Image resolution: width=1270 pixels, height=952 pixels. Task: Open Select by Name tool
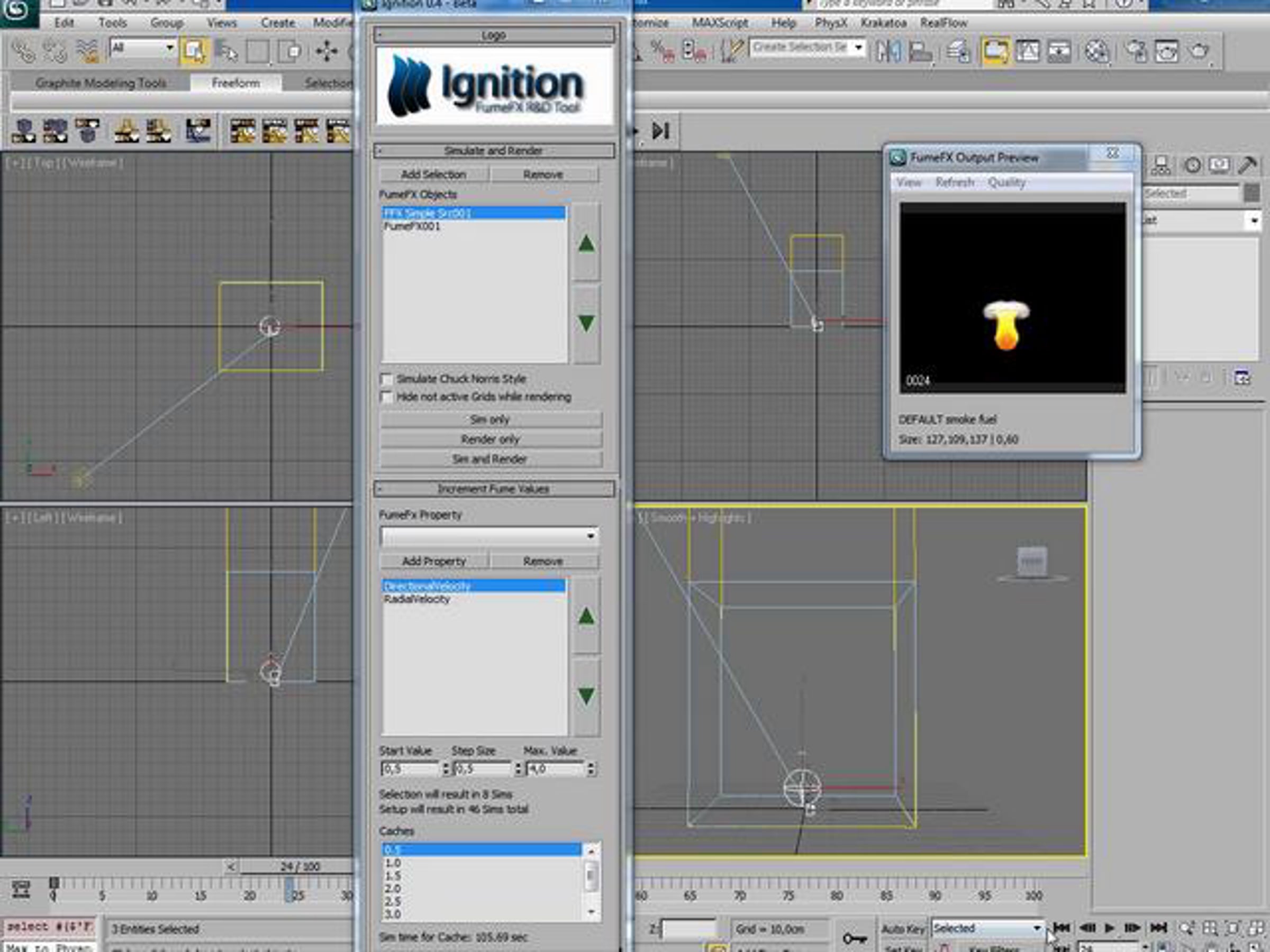[x=227, y=52]
